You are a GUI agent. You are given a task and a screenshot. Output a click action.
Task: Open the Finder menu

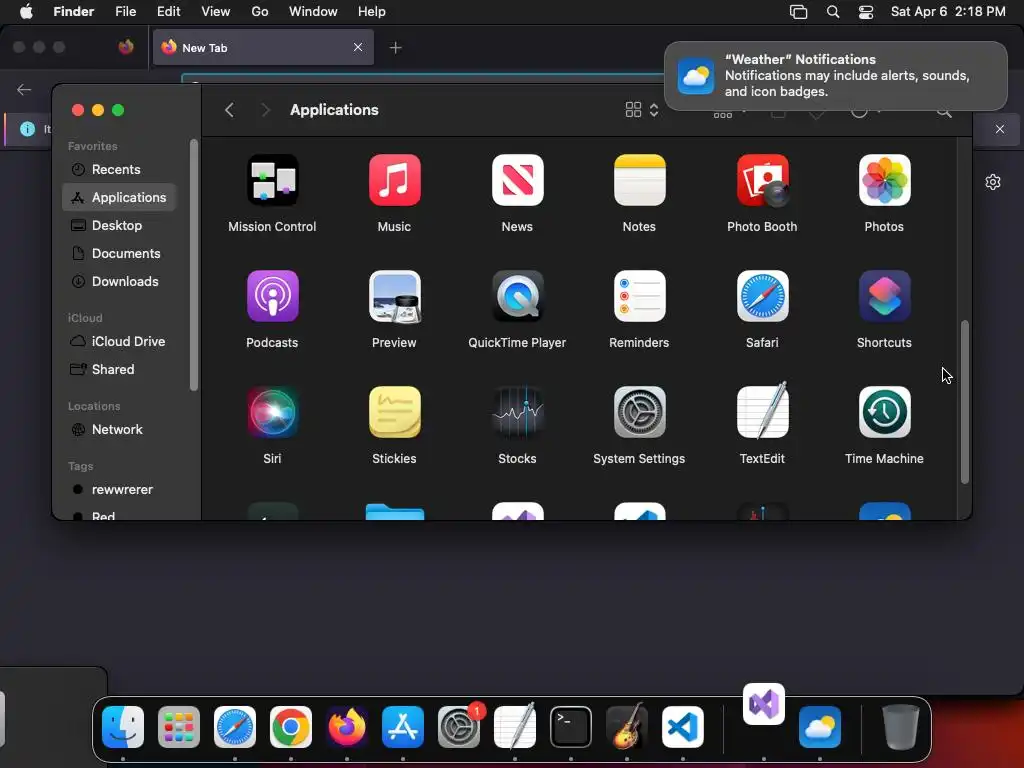click(74, 12)
